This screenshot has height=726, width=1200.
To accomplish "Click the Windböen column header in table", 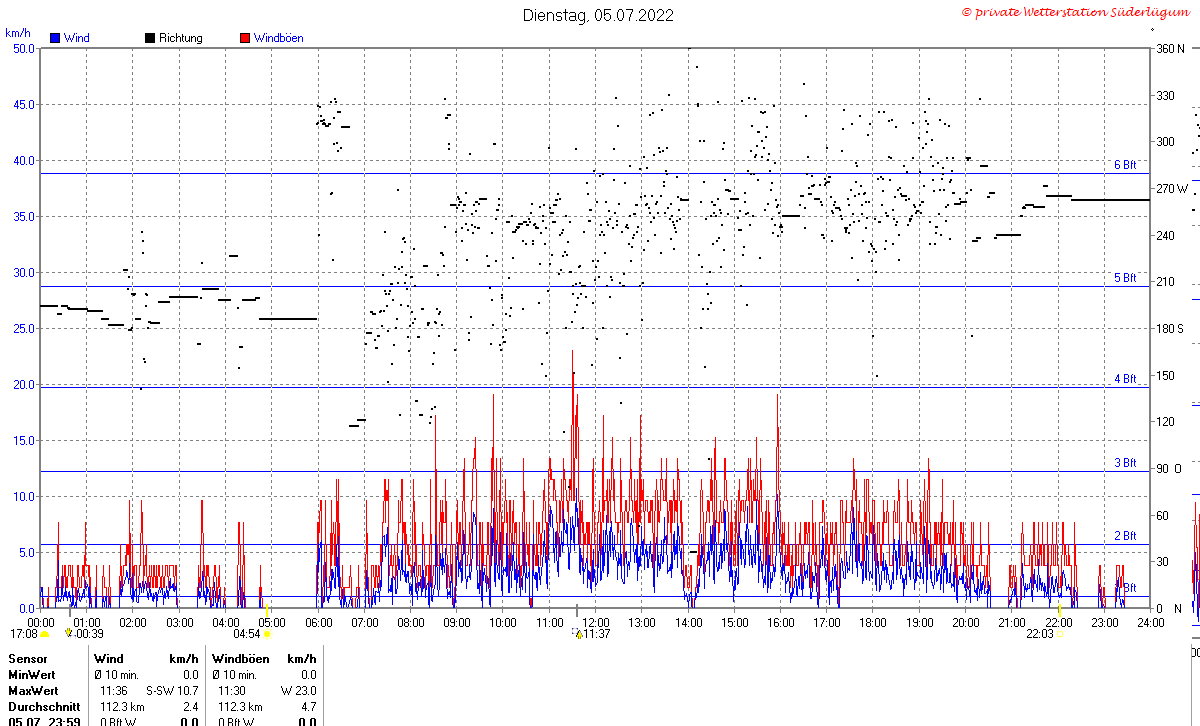I will [240, 659].
